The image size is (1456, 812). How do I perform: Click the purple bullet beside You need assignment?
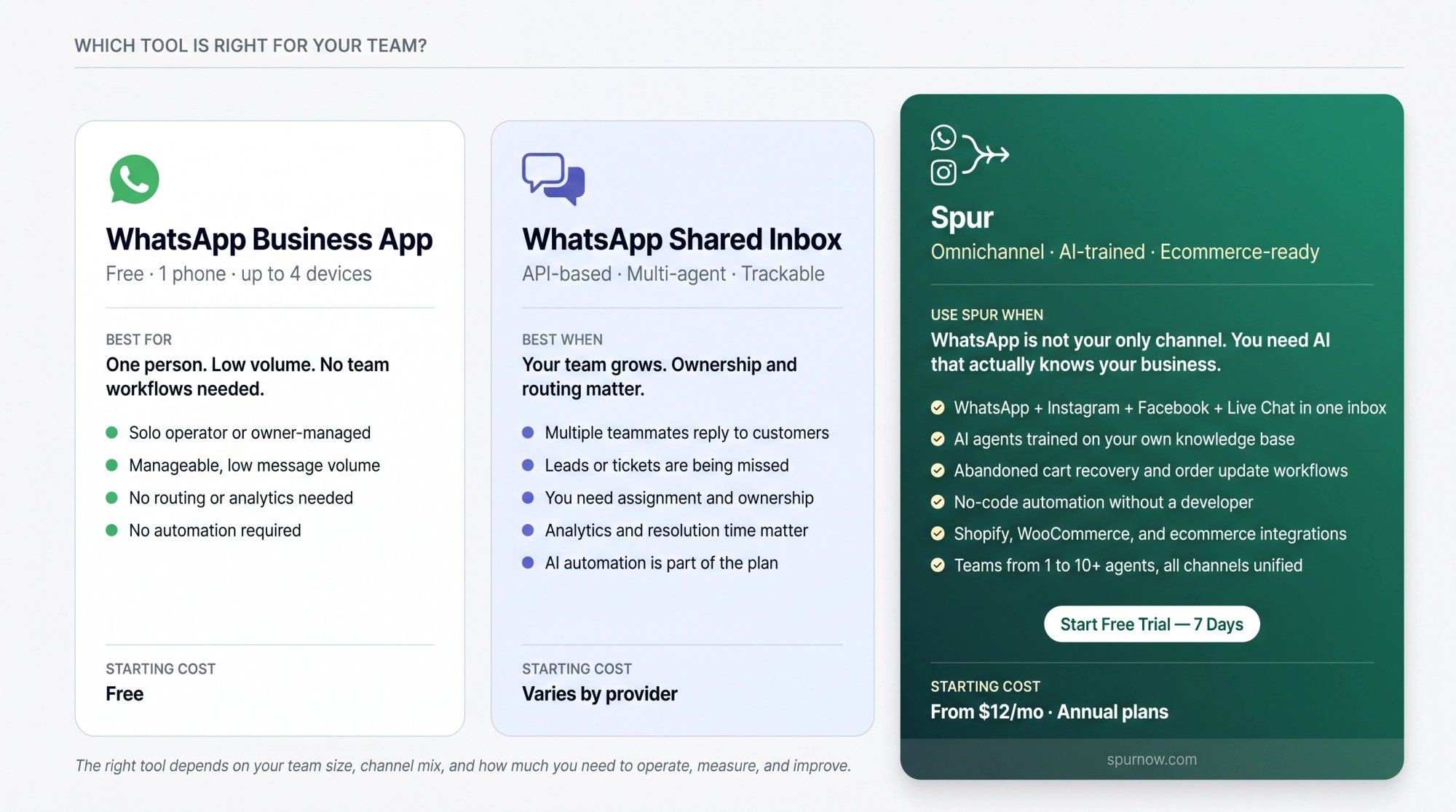[528, 498]
